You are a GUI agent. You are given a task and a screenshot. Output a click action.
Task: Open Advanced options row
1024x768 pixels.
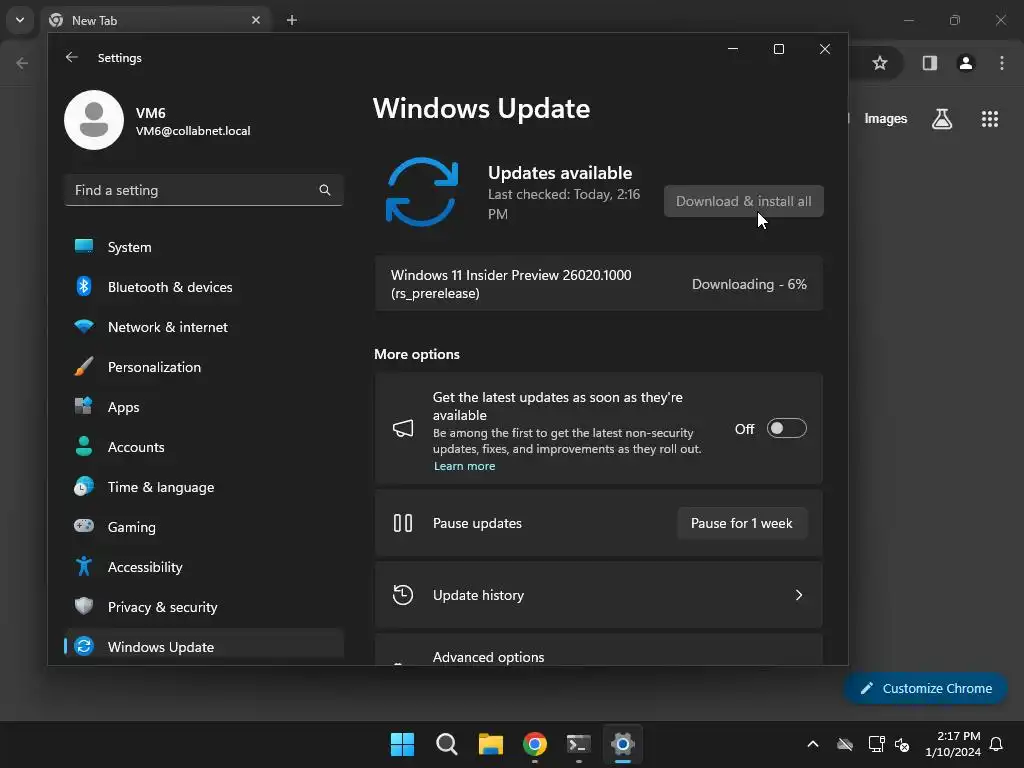pos(599,650)
